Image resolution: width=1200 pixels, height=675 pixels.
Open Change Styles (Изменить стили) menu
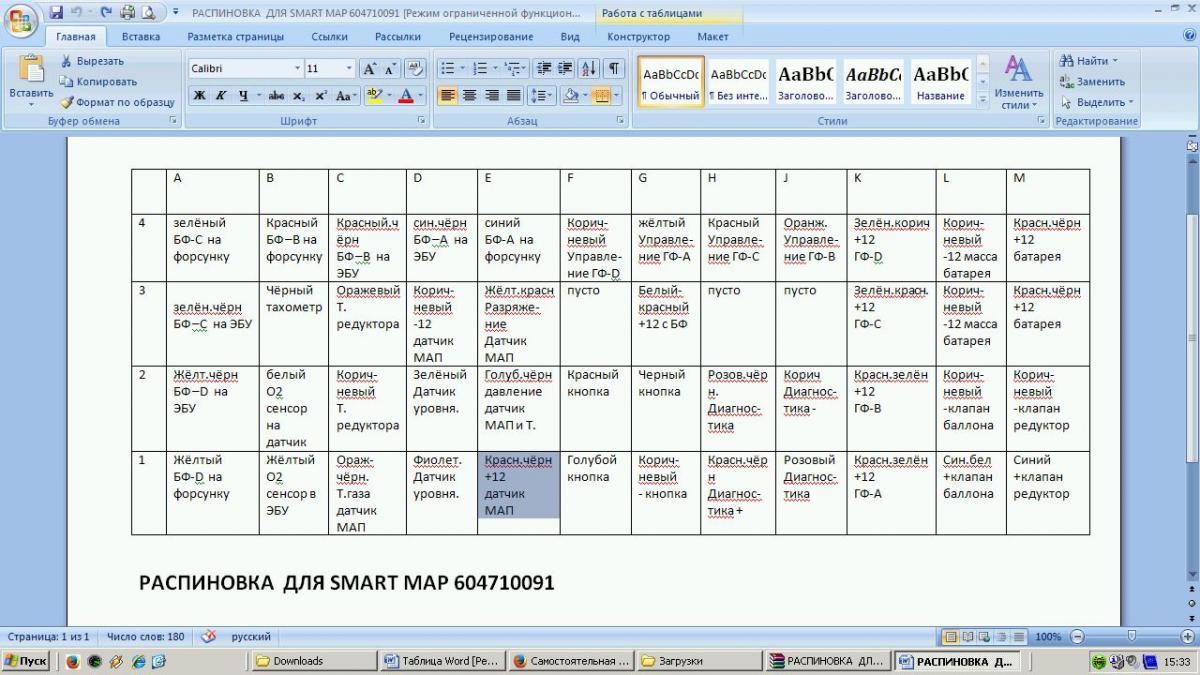(x=1019, y=81)
